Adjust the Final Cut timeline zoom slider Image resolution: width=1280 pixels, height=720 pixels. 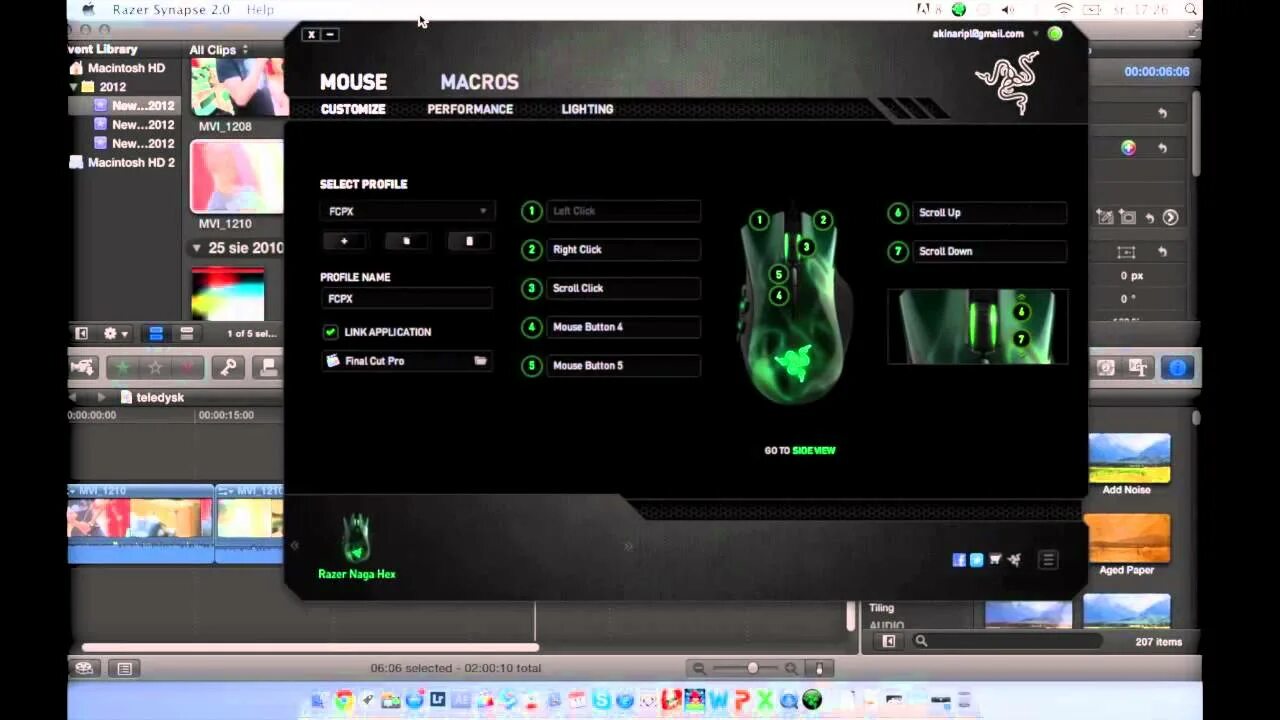coord(752,668)
